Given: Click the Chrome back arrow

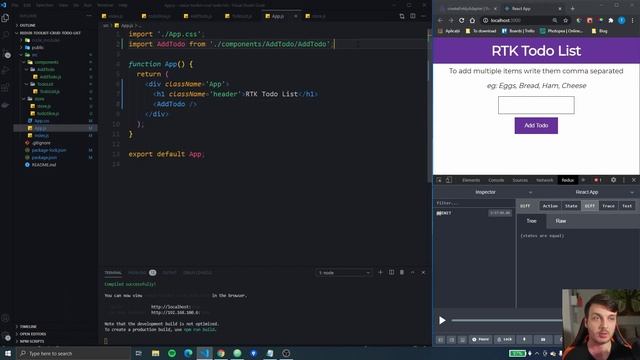Looking at the screenshot, I should coord(440,20).
